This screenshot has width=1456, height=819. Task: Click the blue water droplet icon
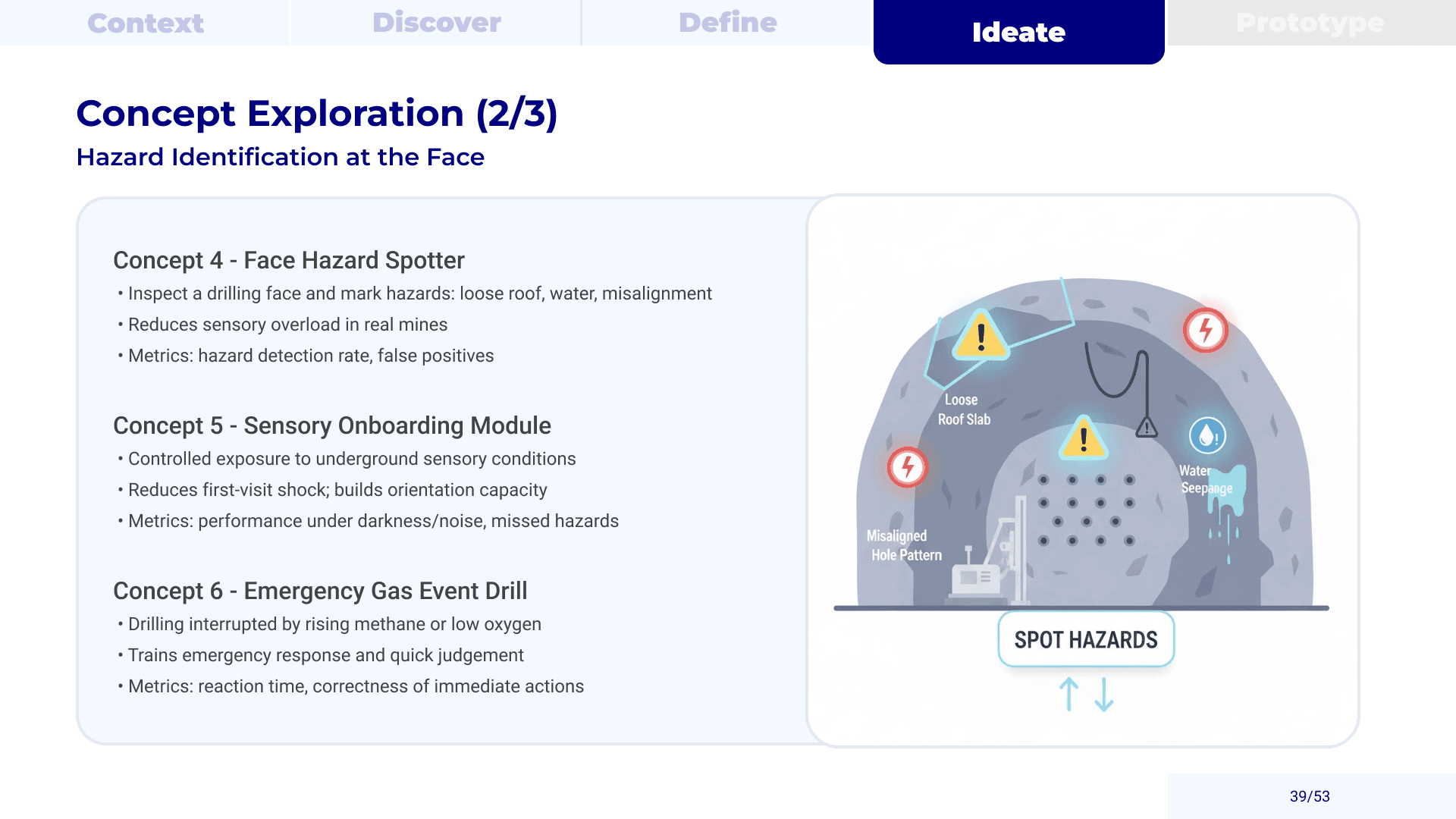[1207, 436]
